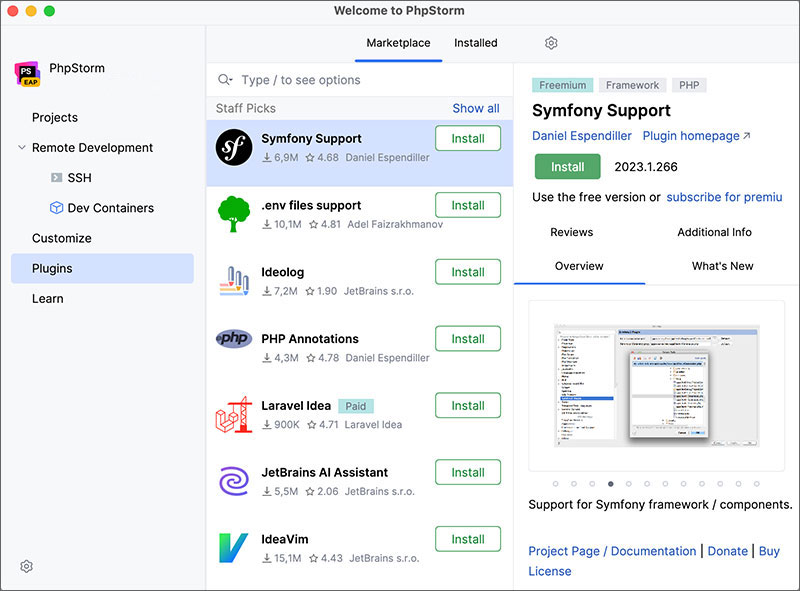Click the Laravel Idea crane icon

[234, 414]
